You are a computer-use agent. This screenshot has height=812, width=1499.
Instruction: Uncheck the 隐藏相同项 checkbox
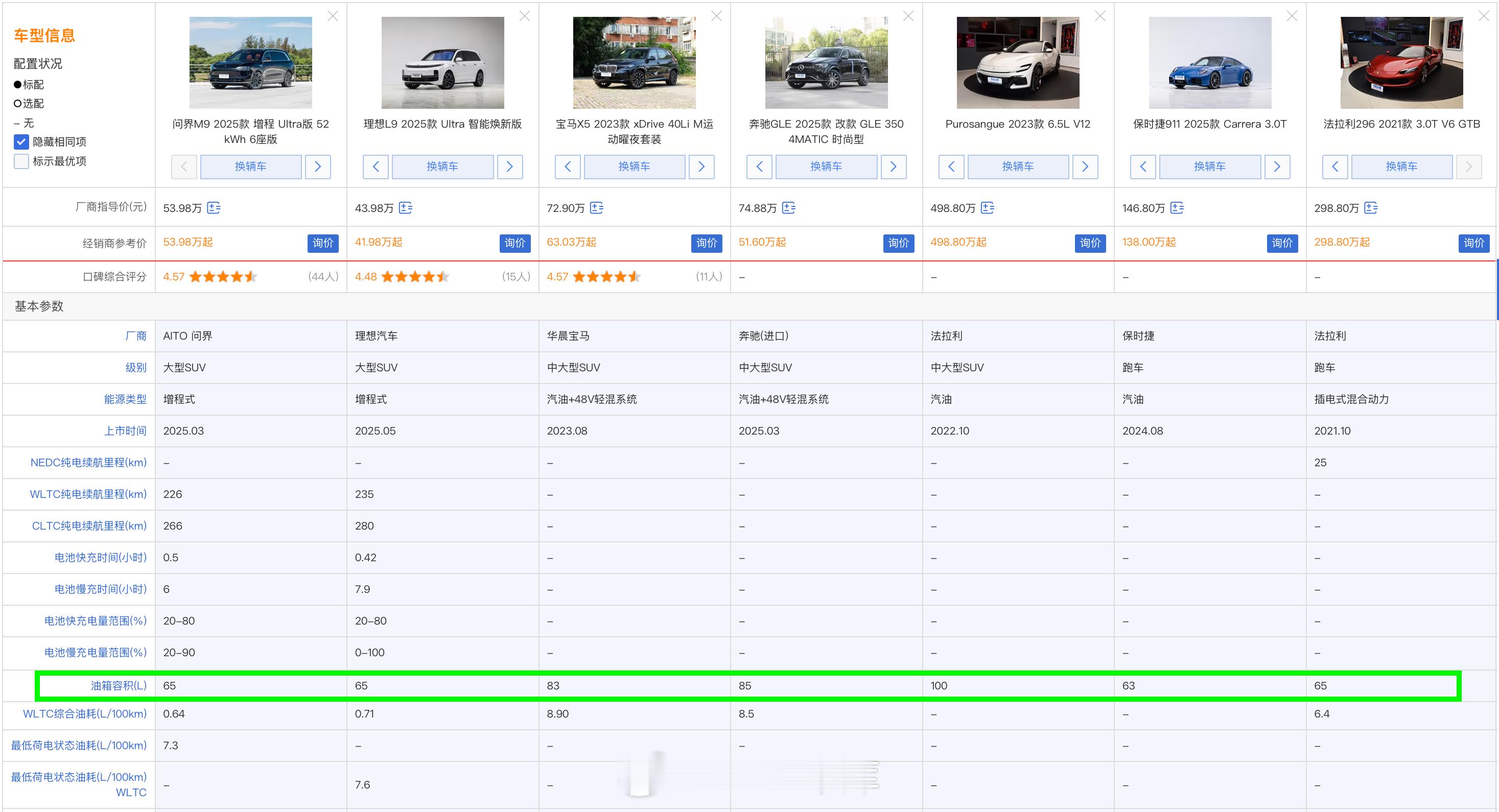click(21, 142)
